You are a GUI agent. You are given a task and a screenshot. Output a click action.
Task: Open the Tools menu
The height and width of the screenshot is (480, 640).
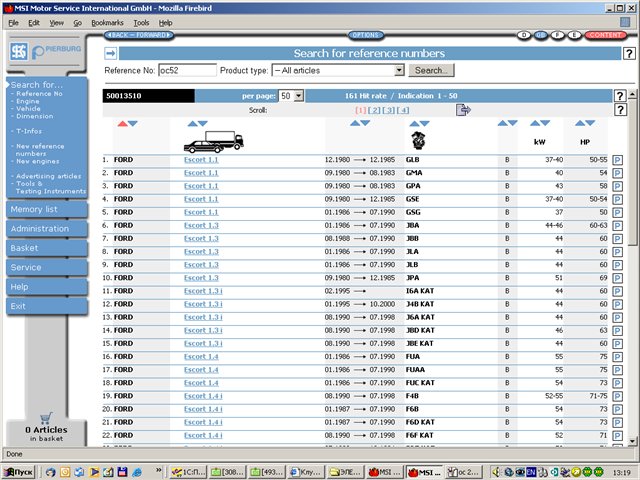tap(141, 23)
